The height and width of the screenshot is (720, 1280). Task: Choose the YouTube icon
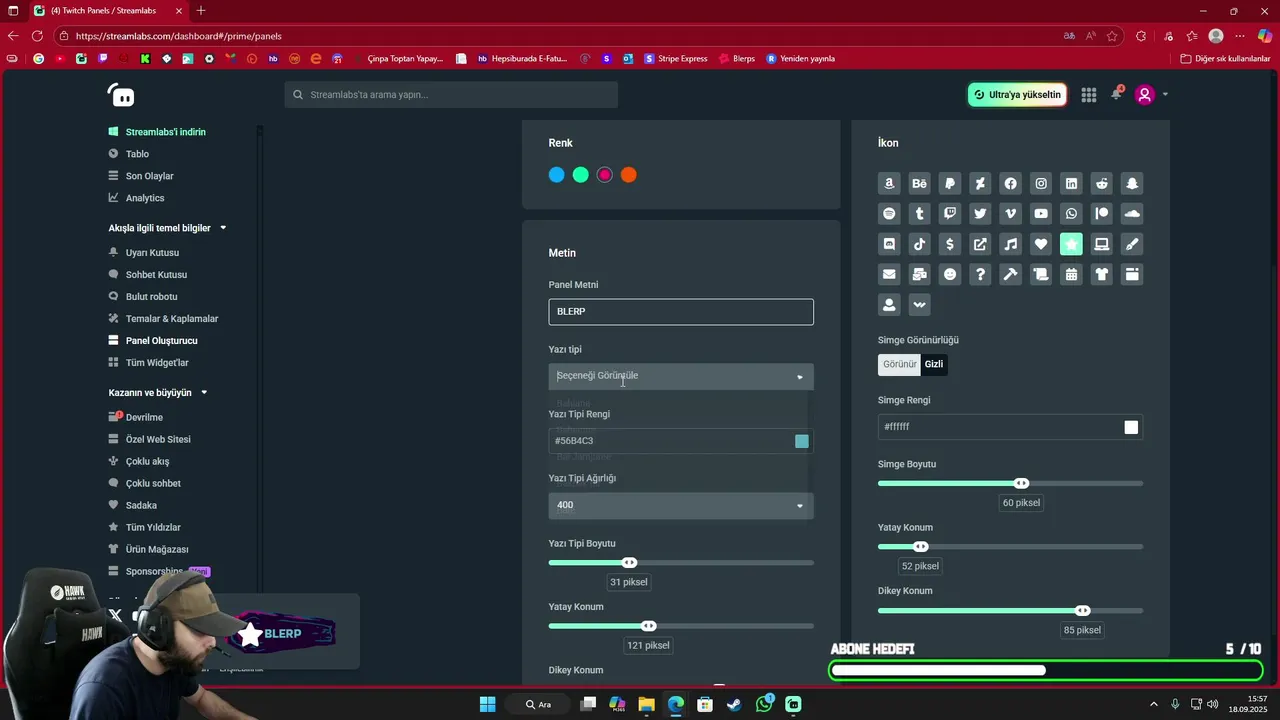(x=1041, y=214)
